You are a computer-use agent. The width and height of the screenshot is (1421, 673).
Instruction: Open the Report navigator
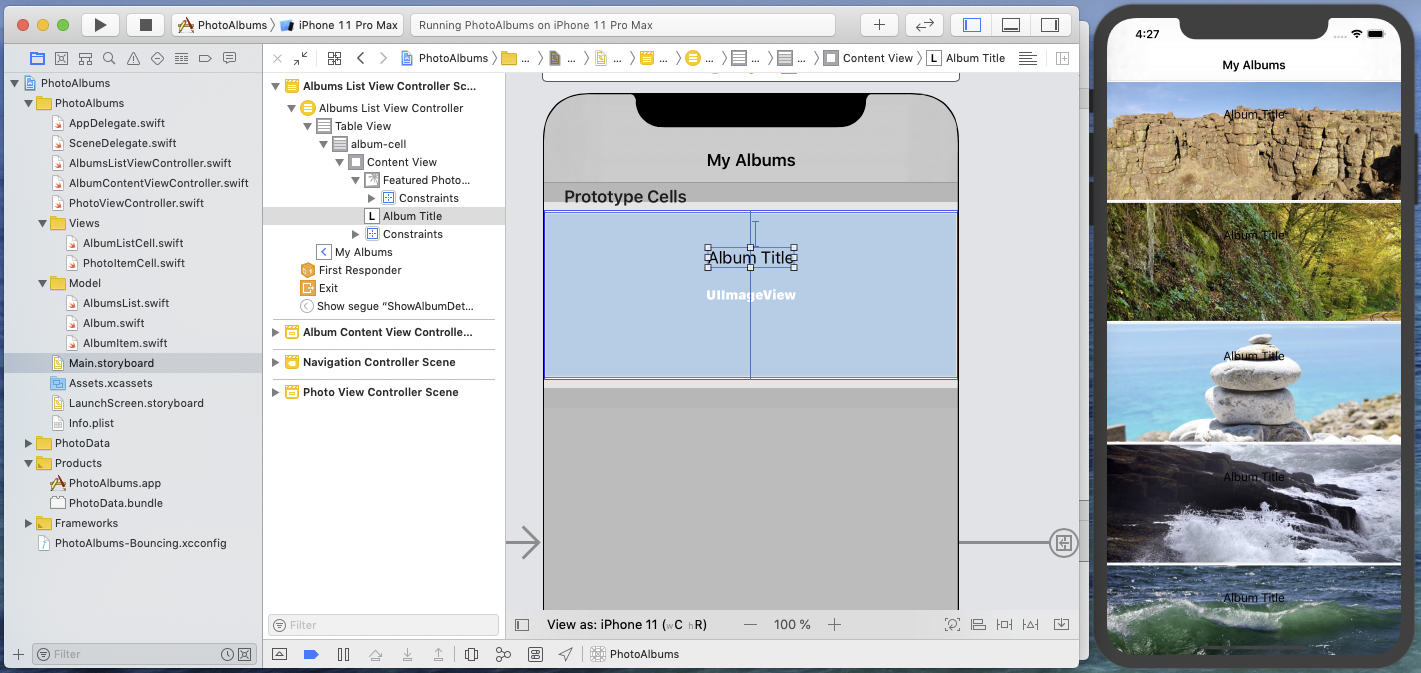(229, 58)
